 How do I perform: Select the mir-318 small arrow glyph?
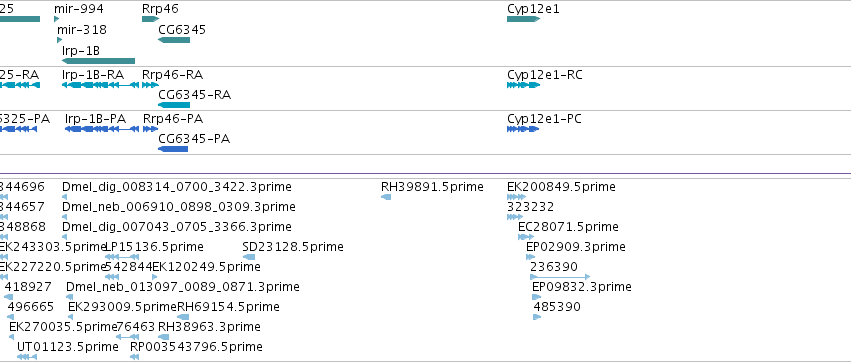tap(59, 40)
